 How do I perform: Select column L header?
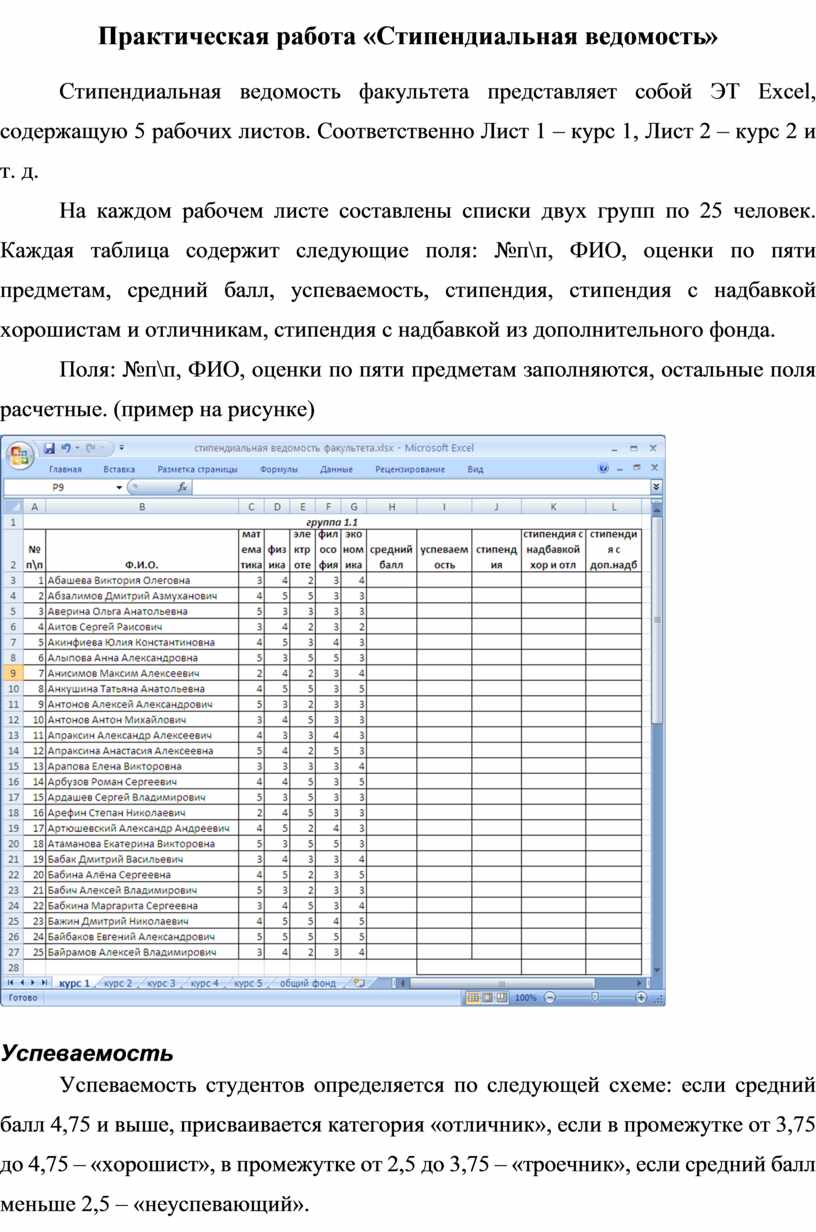pyautogui.click(x=614, y=507)
